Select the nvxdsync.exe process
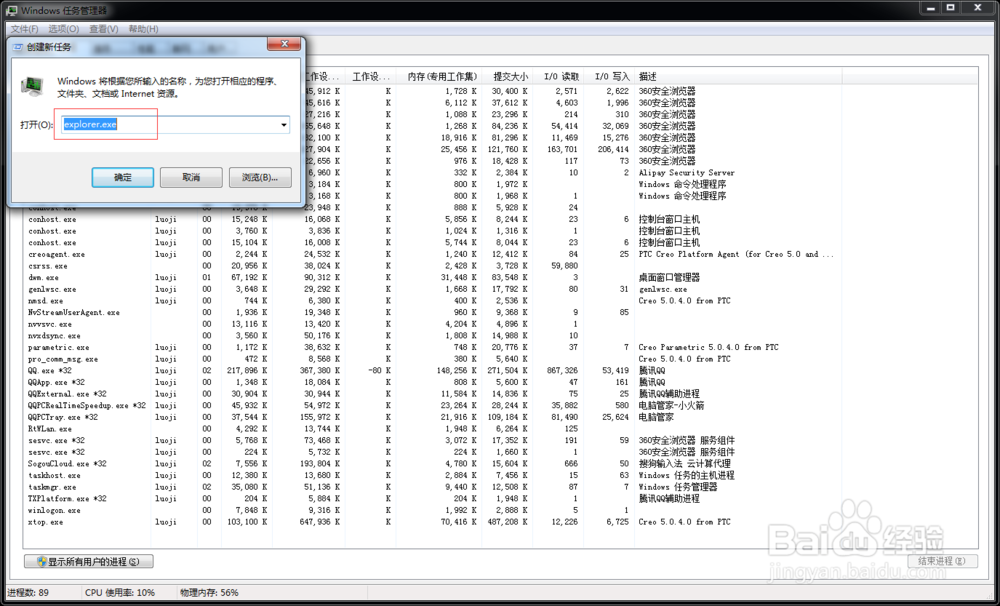 [54, 336]
